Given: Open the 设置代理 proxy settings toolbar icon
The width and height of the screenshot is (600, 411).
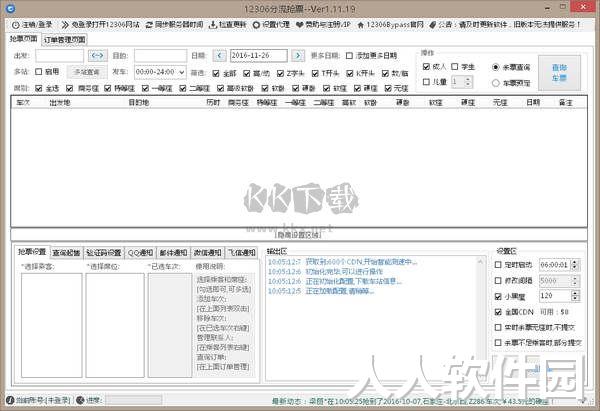Looking at the screenshot, I should point(256,25).
